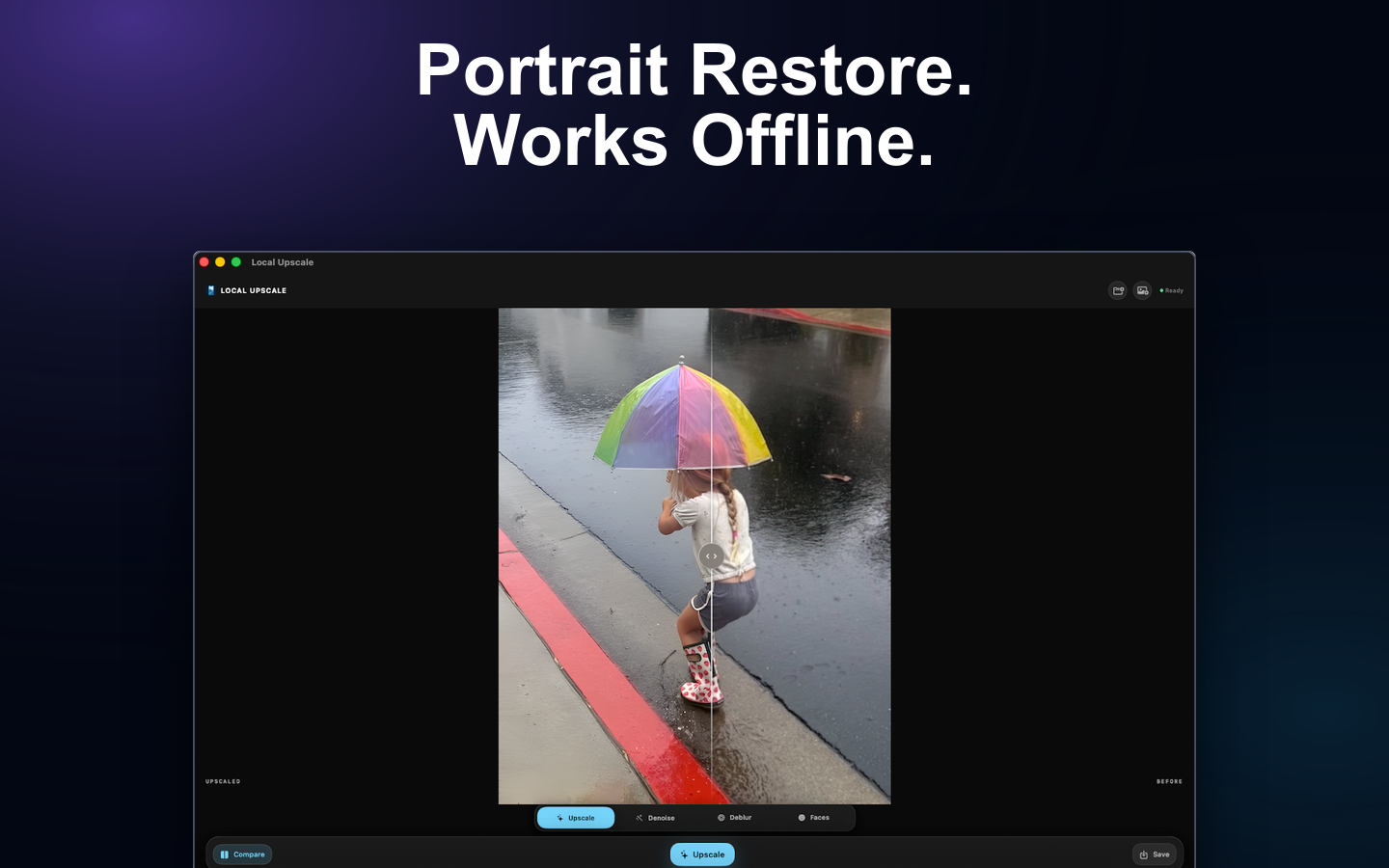This screenshot has height=868, width=1389.
Task: Click the main Upscale action button
Action: [x=702, y=854]
